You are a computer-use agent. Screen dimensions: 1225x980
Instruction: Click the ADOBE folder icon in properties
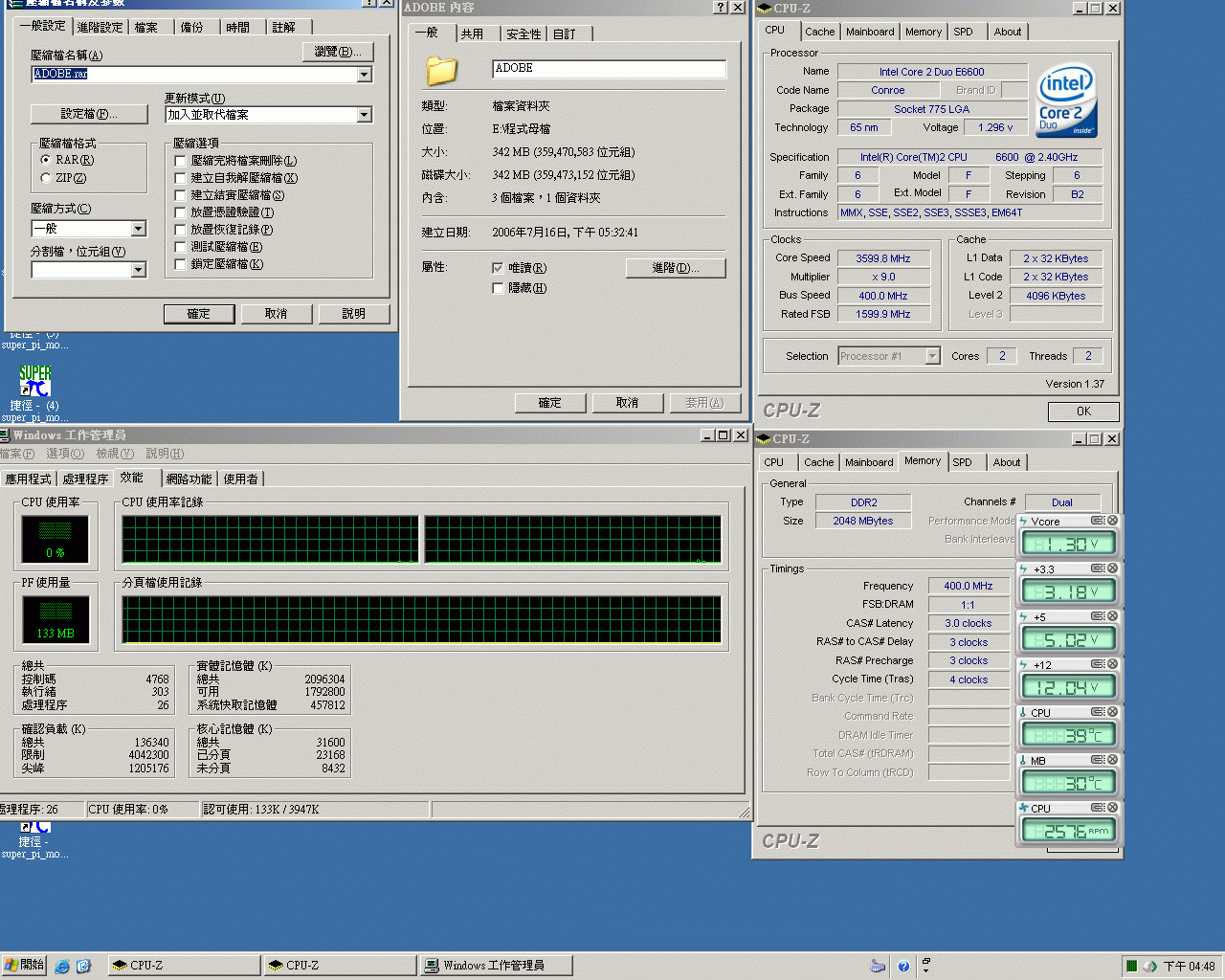(x=441, y=70)
